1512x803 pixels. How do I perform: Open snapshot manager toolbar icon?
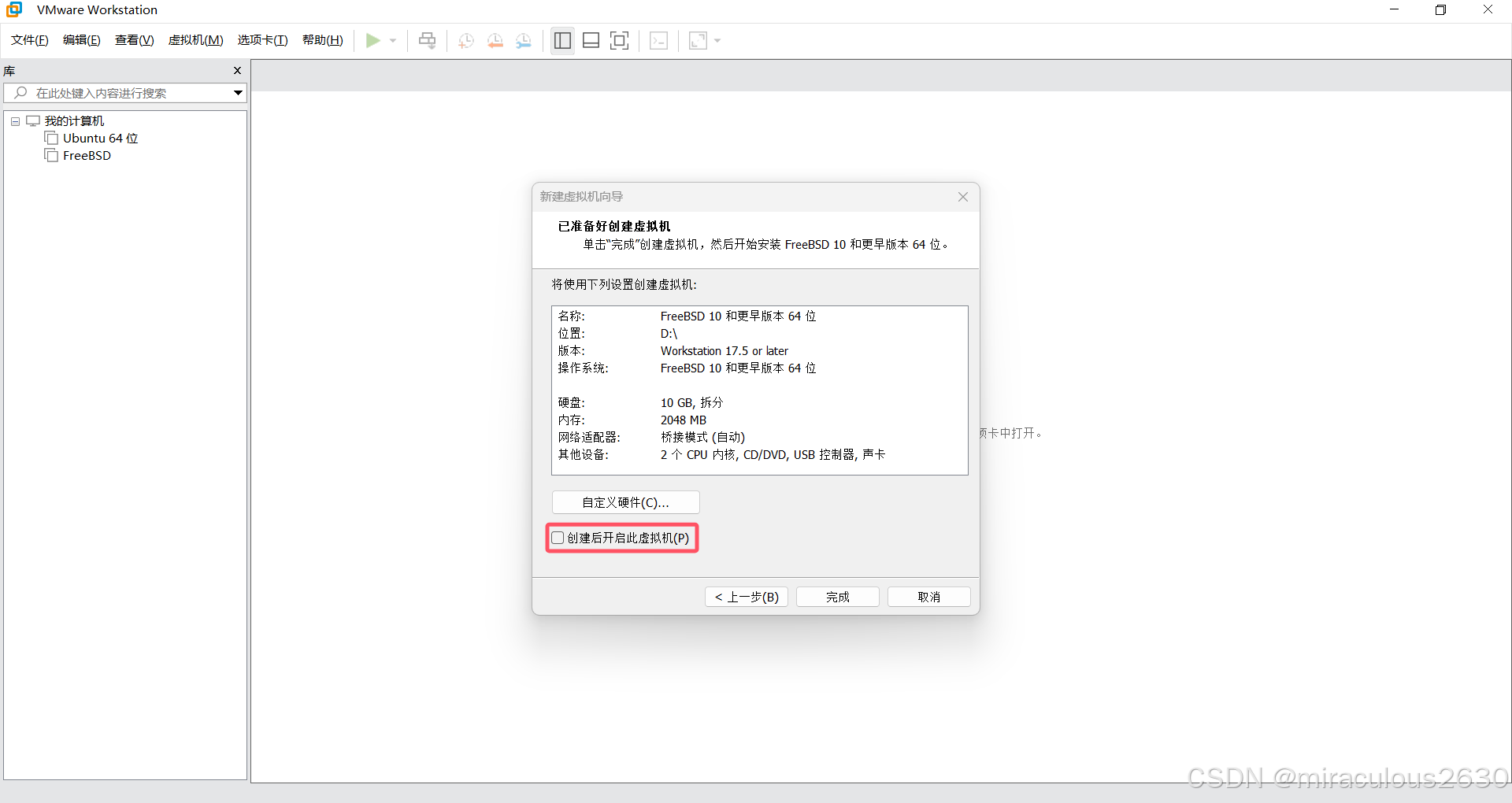pyautogui.click(x=524, y=40)
